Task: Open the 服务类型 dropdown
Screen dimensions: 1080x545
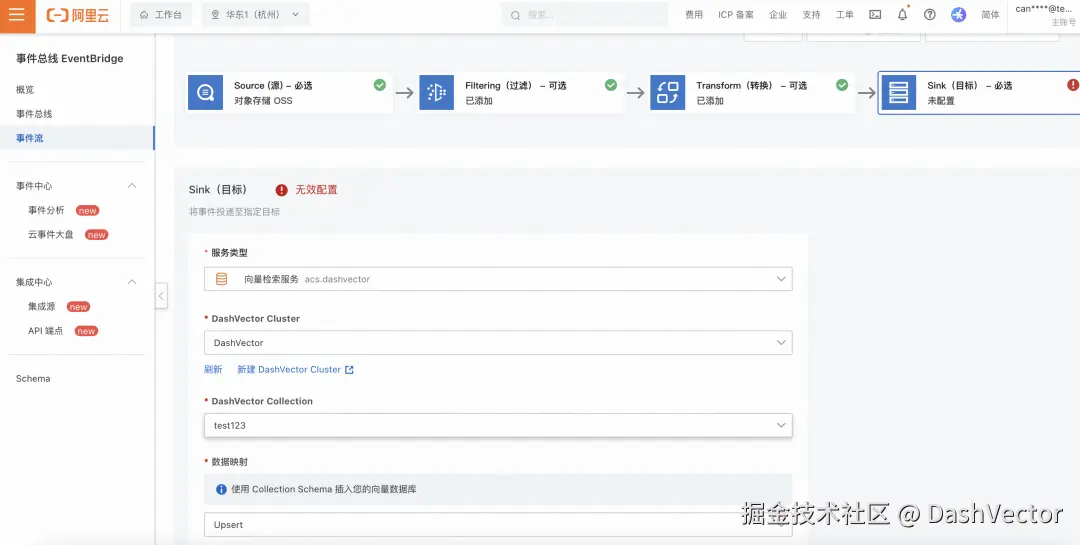Action: click(498, 279)
